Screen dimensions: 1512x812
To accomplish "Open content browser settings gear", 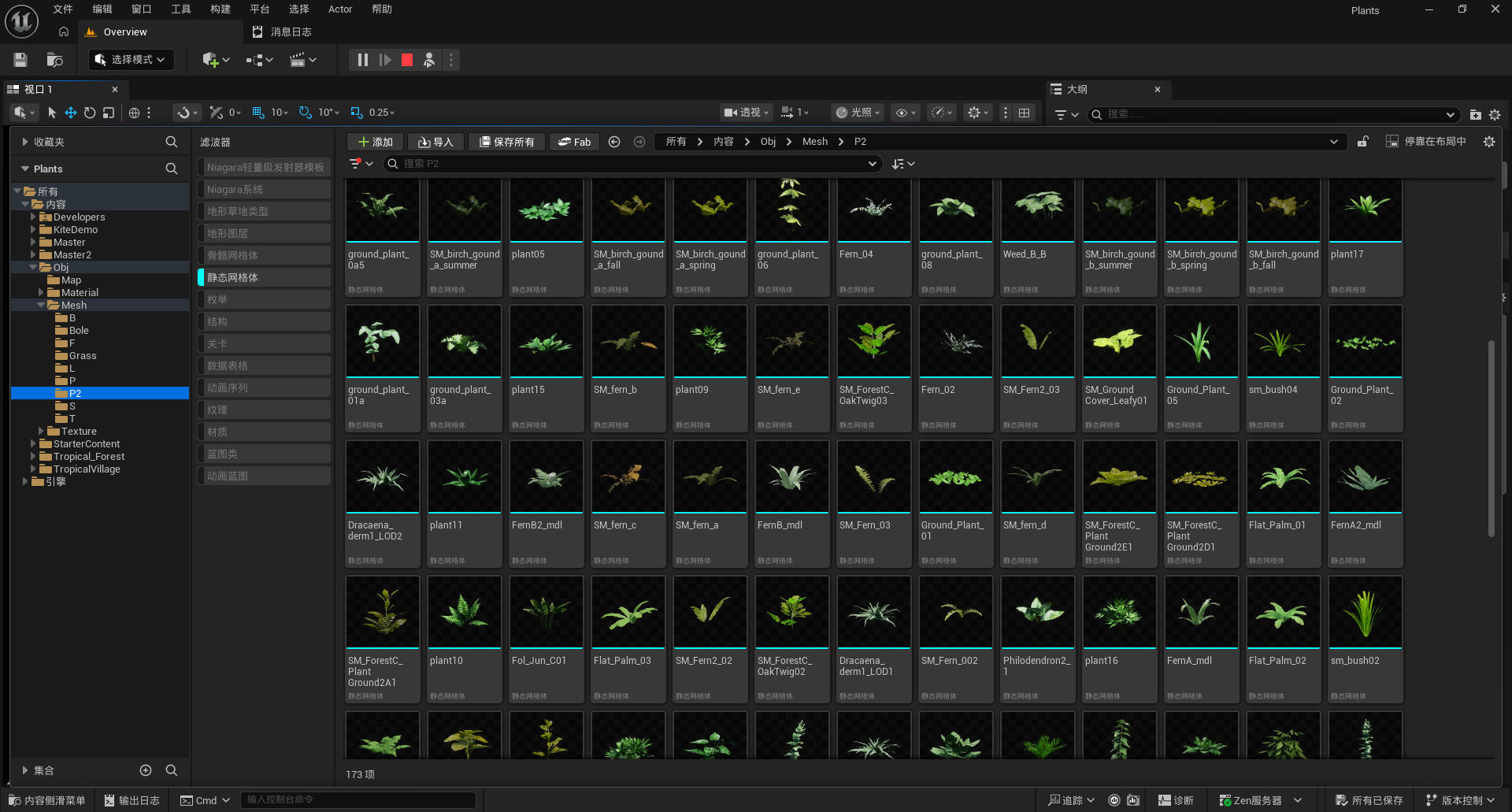I will click(1488, 142).
